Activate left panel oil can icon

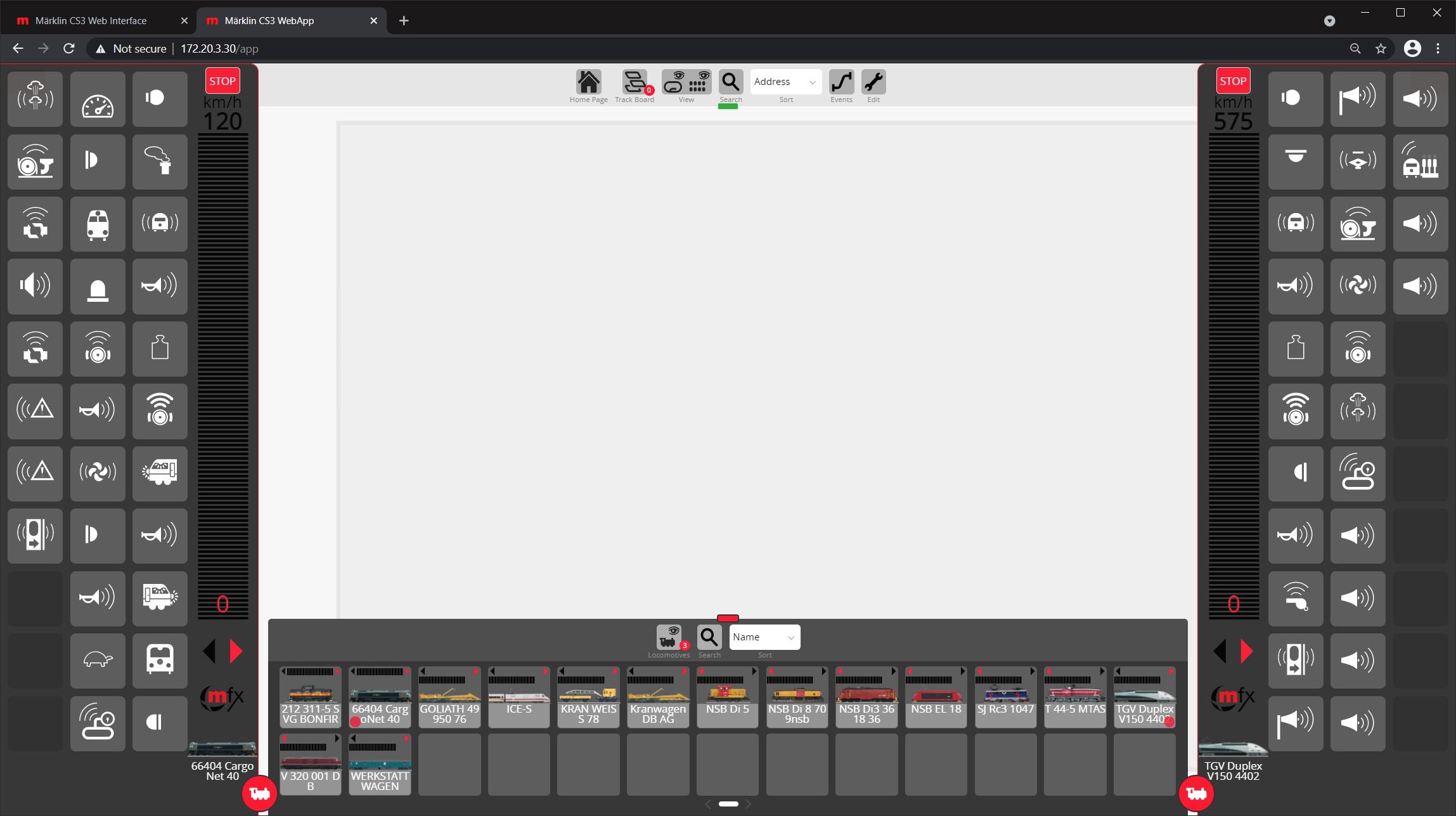[98, 723]
